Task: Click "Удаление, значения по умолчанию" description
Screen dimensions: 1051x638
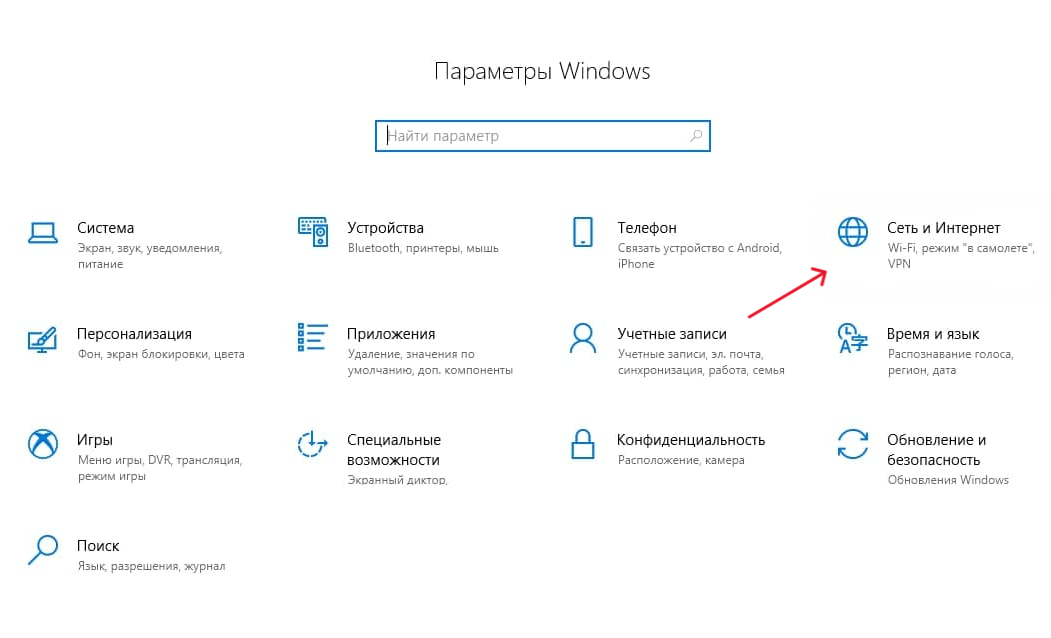Action: (430, 362)
